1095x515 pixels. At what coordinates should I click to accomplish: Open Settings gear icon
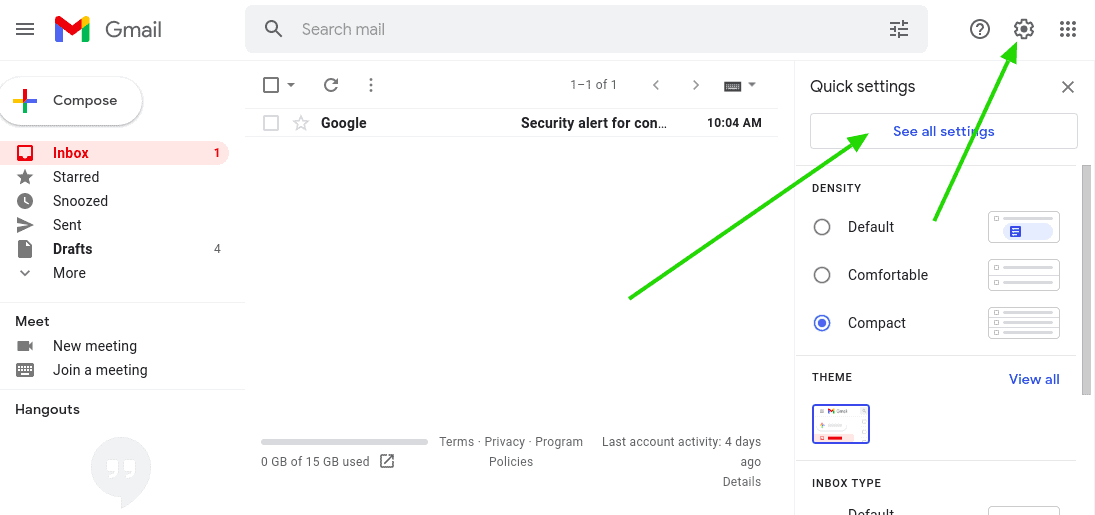pos(1024,29)
